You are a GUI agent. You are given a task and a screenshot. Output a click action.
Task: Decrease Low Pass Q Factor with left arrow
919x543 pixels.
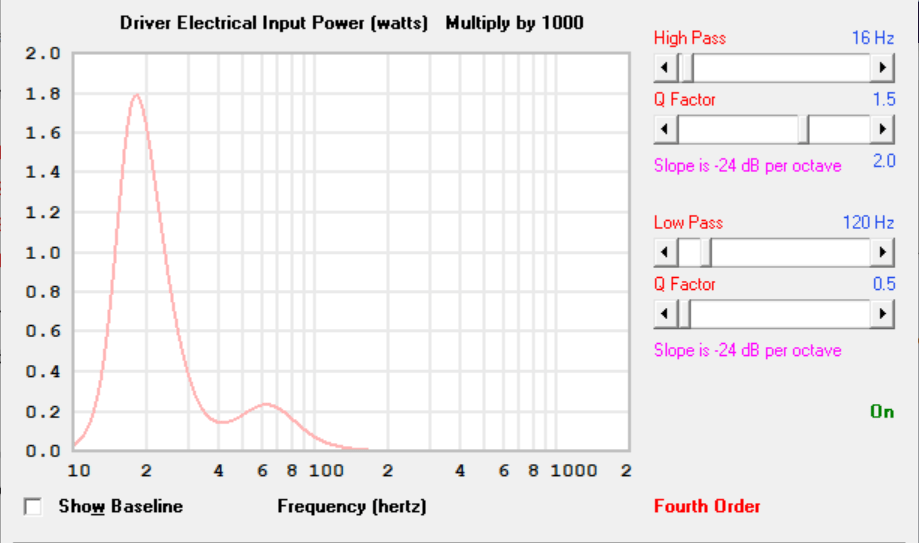tap(665, 314)
